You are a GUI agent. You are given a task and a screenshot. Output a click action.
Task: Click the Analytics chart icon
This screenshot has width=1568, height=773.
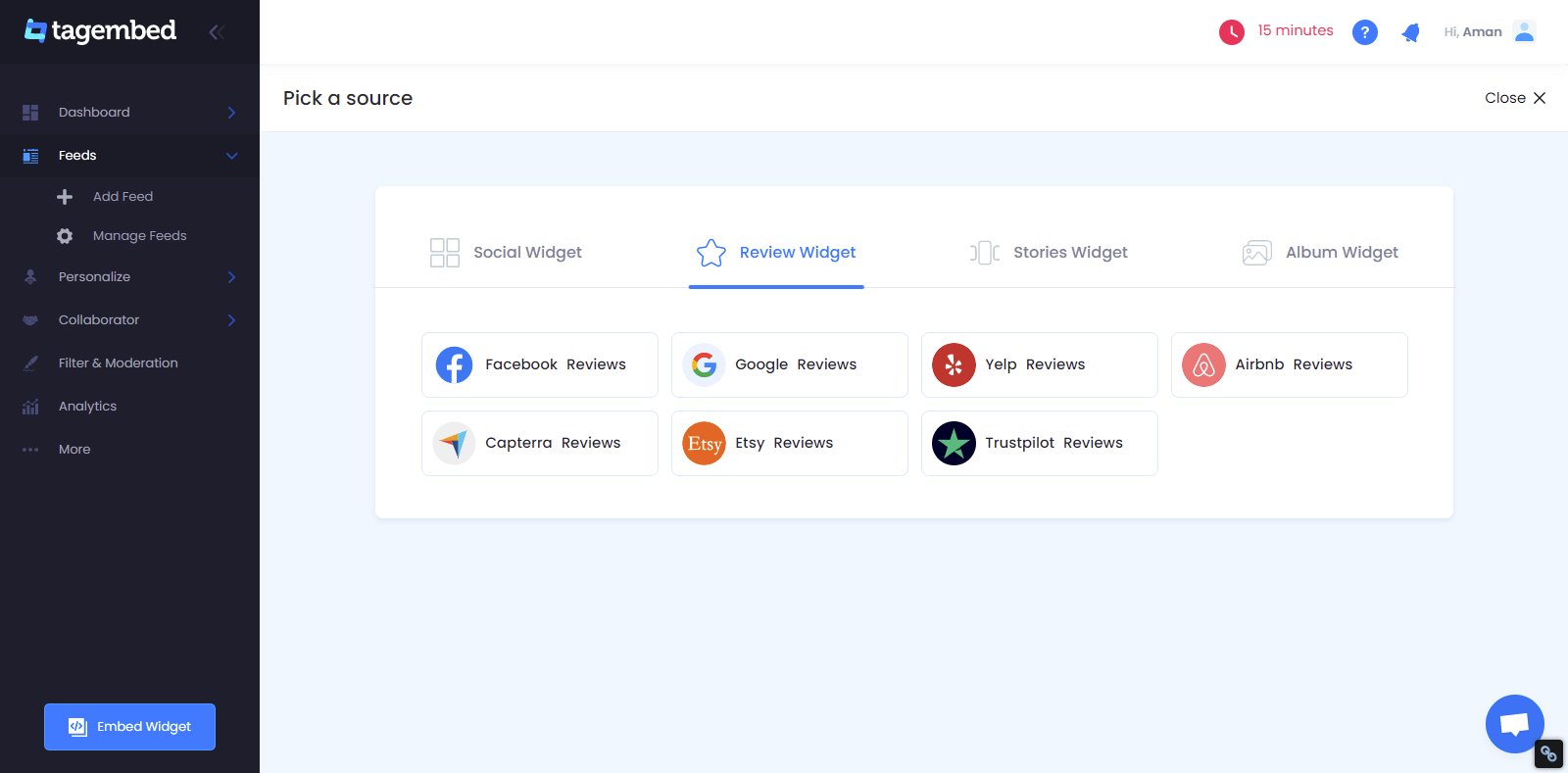30,407
